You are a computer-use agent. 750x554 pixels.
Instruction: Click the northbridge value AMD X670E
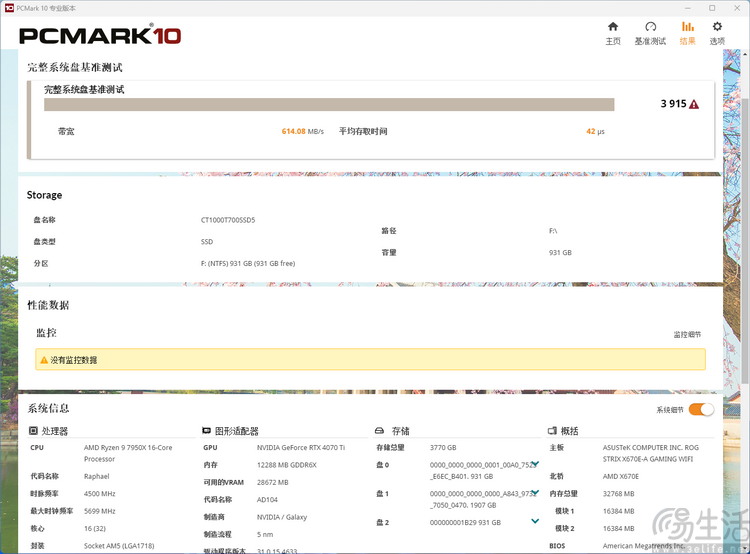620,476
